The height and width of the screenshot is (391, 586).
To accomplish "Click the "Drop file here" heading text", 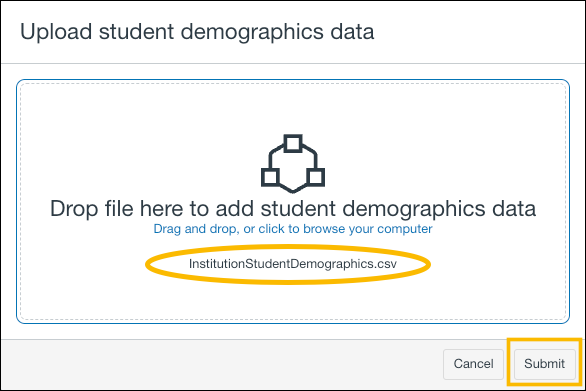I will [x=293, y=209].
